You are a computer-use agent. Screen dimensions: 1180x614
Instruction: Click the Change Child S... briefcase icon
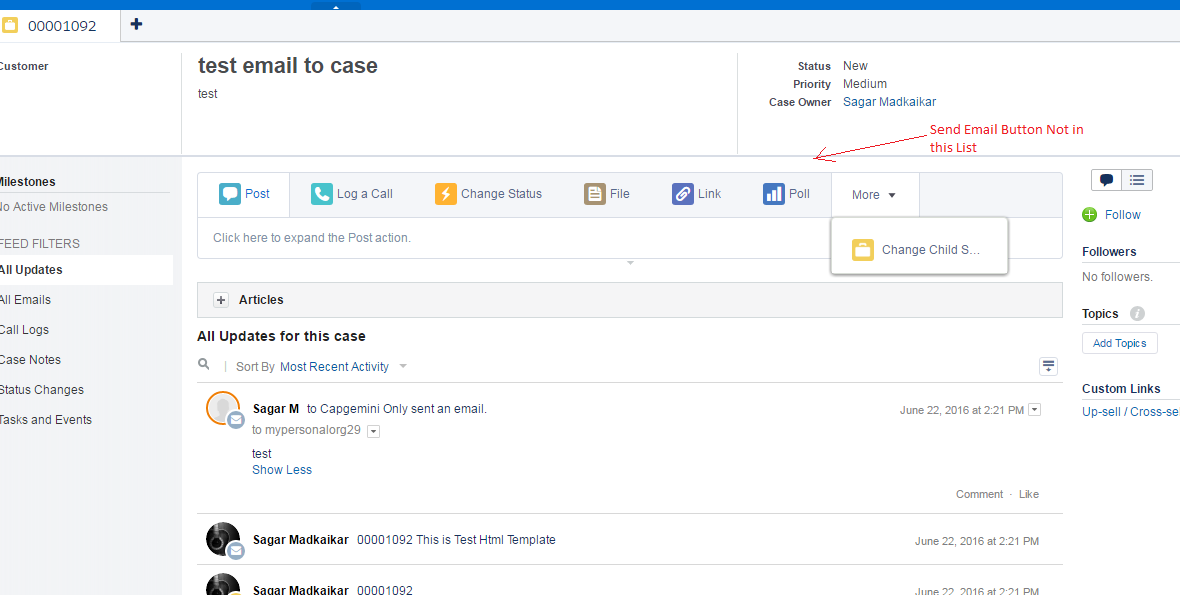pyautogui.click(x=862, y=250)
